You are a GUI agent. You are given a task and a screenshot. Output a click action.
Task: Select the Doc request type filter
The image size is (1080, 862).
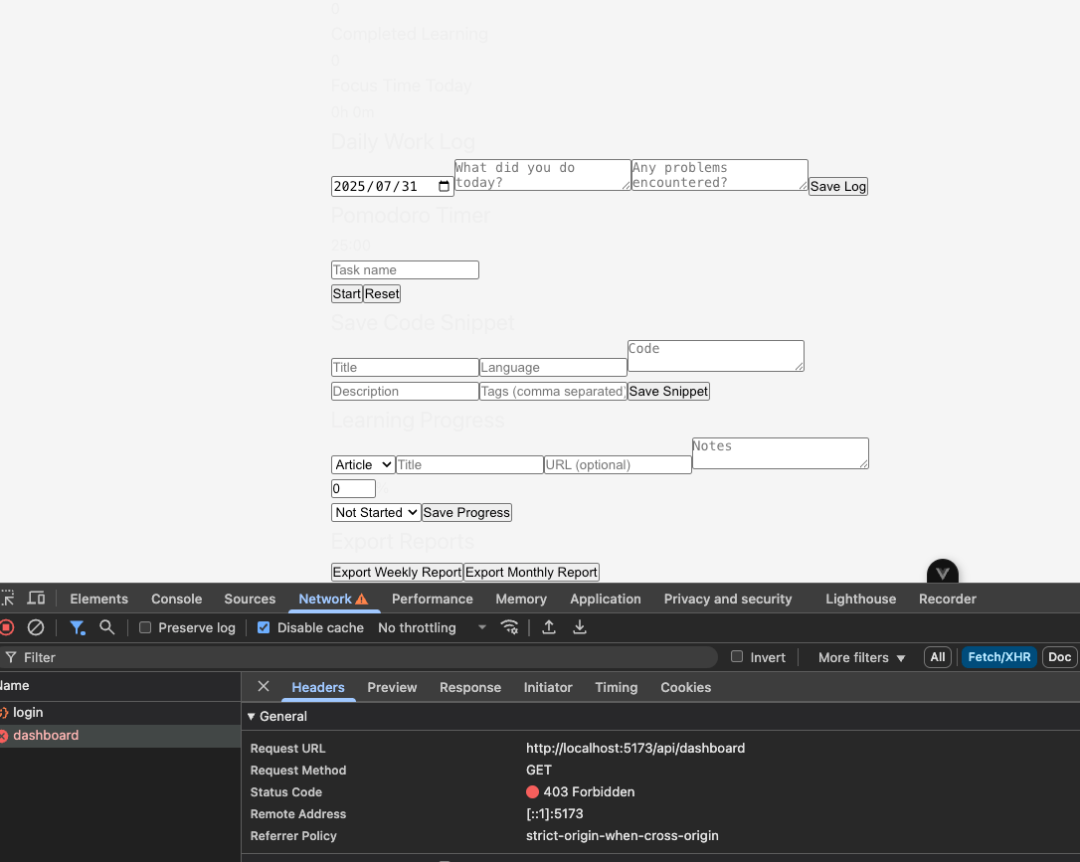1059,657
